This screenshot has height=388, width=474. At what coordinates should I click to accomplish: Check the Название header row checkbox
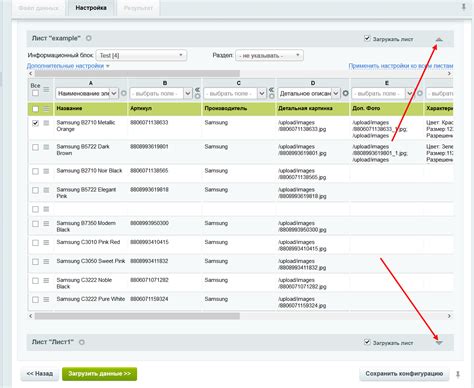point(35,109)
